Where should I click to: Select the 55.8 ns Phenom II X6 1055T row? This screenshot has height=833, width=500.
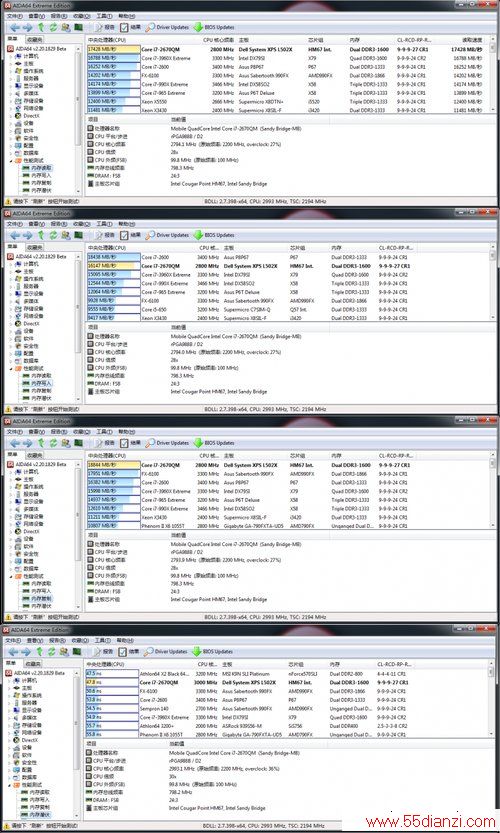(287, 734)
